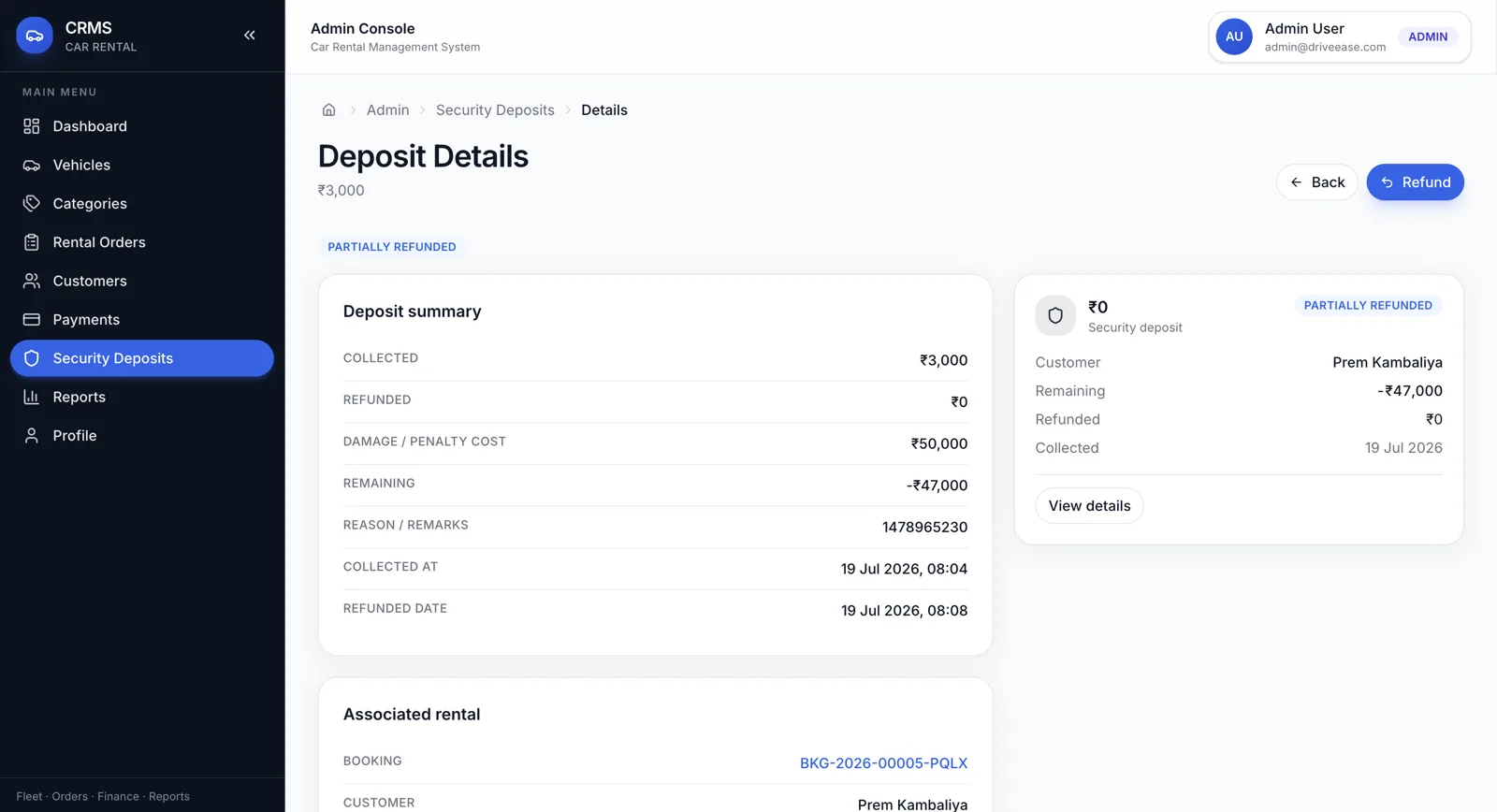
Task: Open booking BKG-2026-00005-PQLX link
Action: click(883, 763)
